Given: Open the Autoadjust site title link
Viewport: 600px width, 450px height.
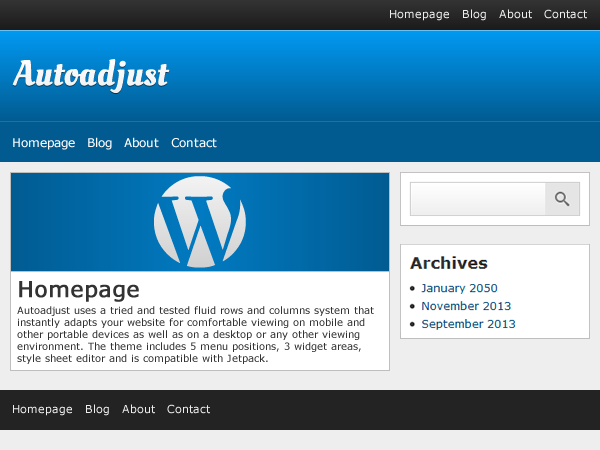Looking at the screenshot, I should (x=91, y=74).
